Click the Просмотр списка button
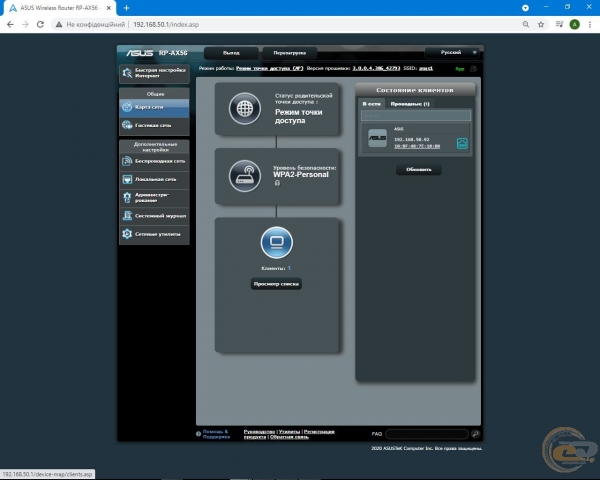The image size is (600, 480). 276,284
